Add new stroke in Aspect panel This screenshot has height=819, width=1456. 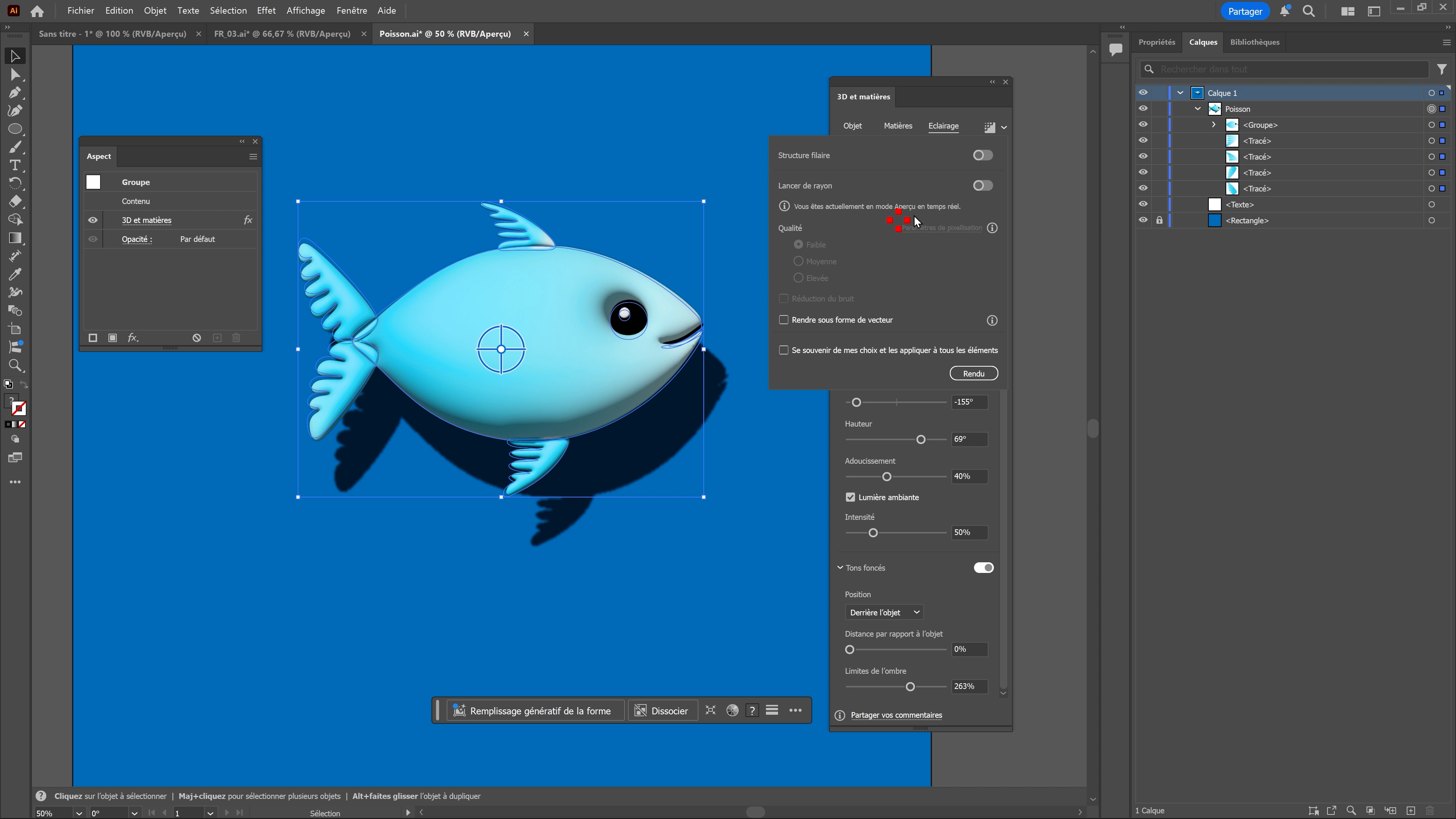pyautogui.click(x=93, y=337)
